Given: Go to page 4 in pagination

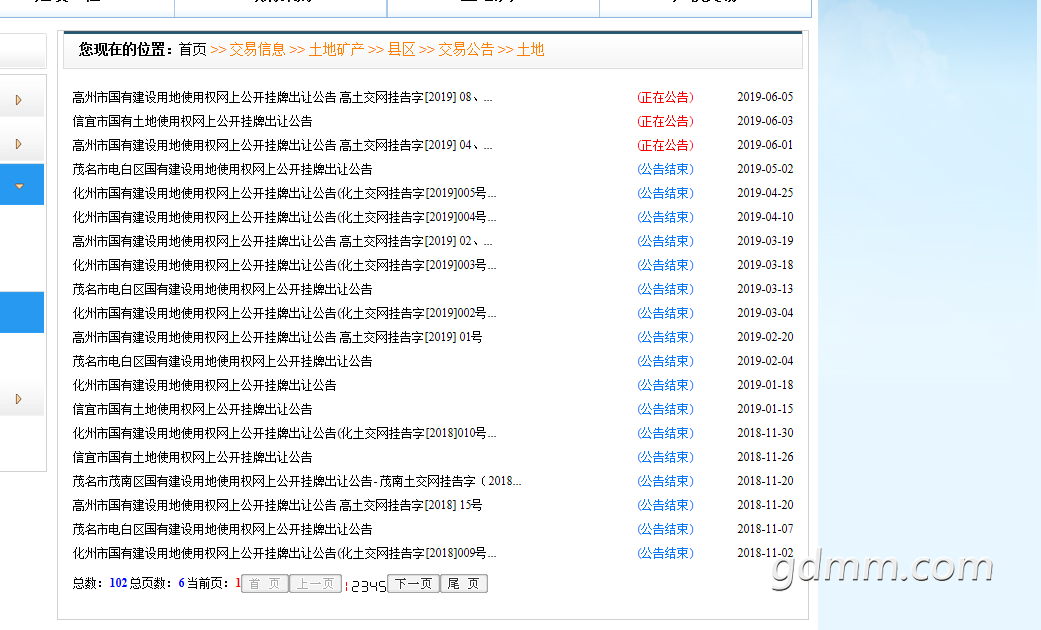Looking at the screenshot, I should (372, 586).
